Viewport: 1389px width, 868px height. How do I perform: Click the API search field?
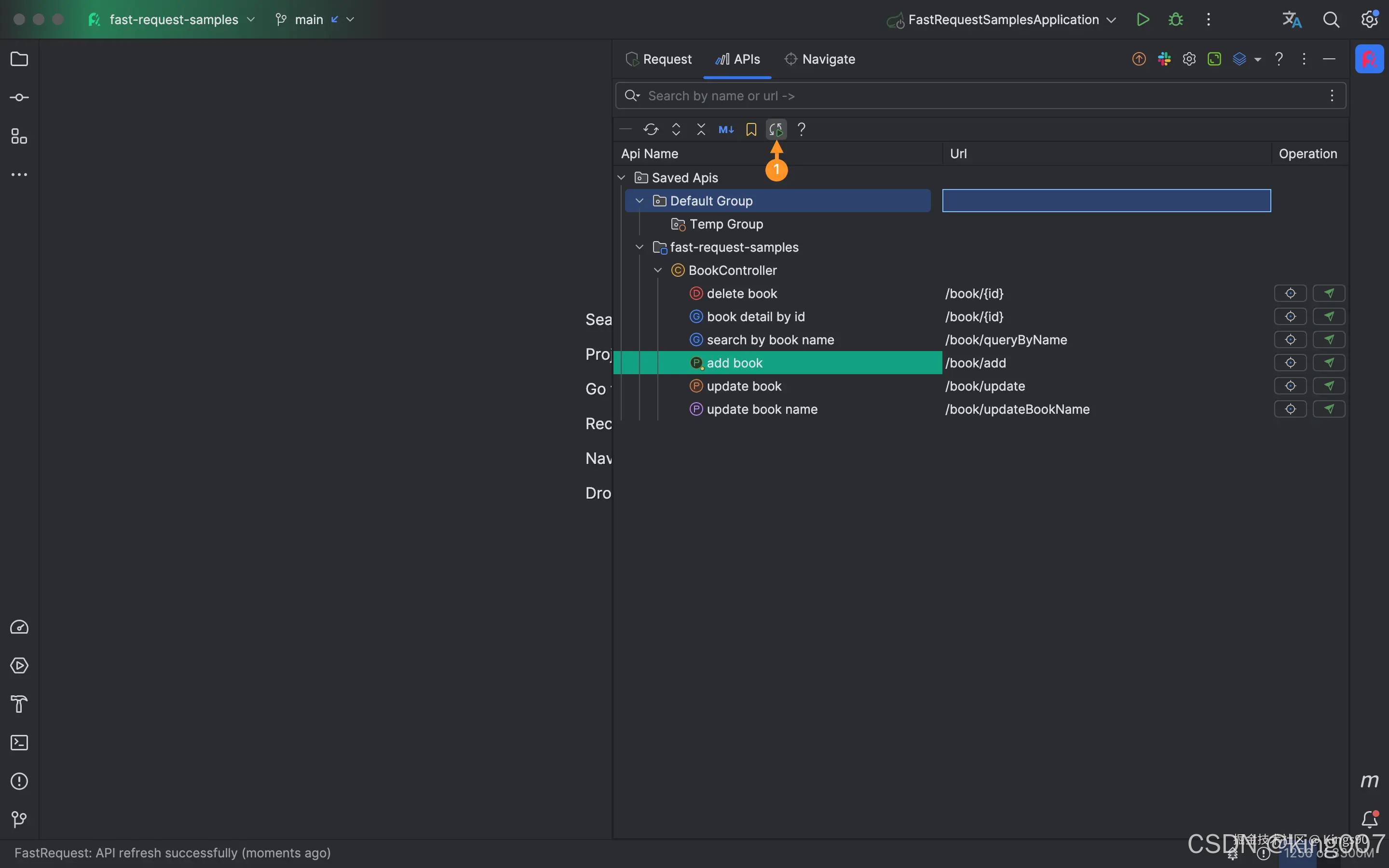point(976,96)
